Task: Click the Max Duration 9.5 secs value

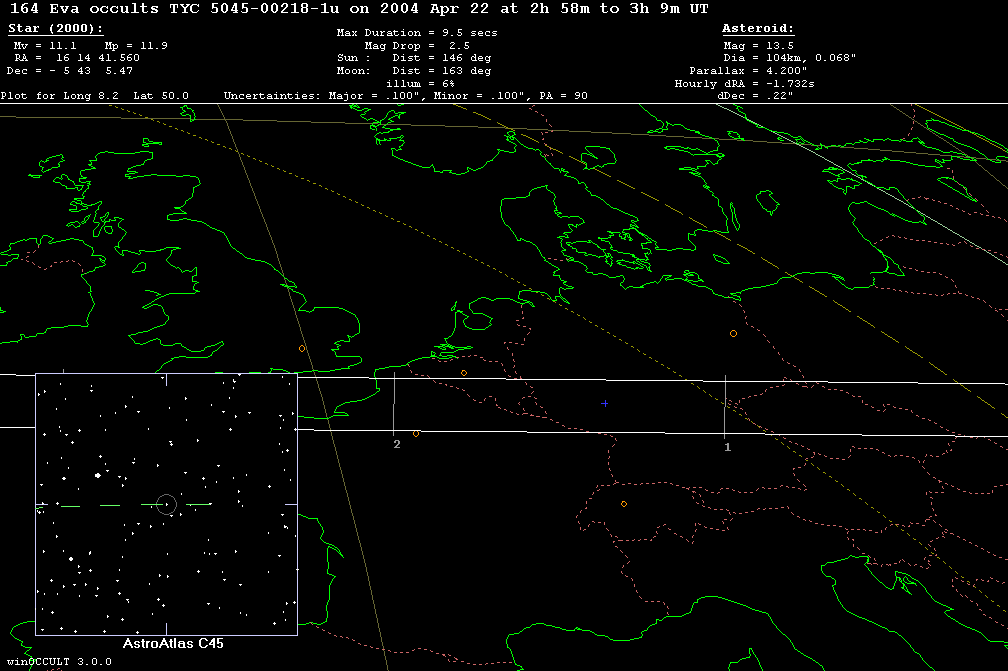Action: (416, 33)
